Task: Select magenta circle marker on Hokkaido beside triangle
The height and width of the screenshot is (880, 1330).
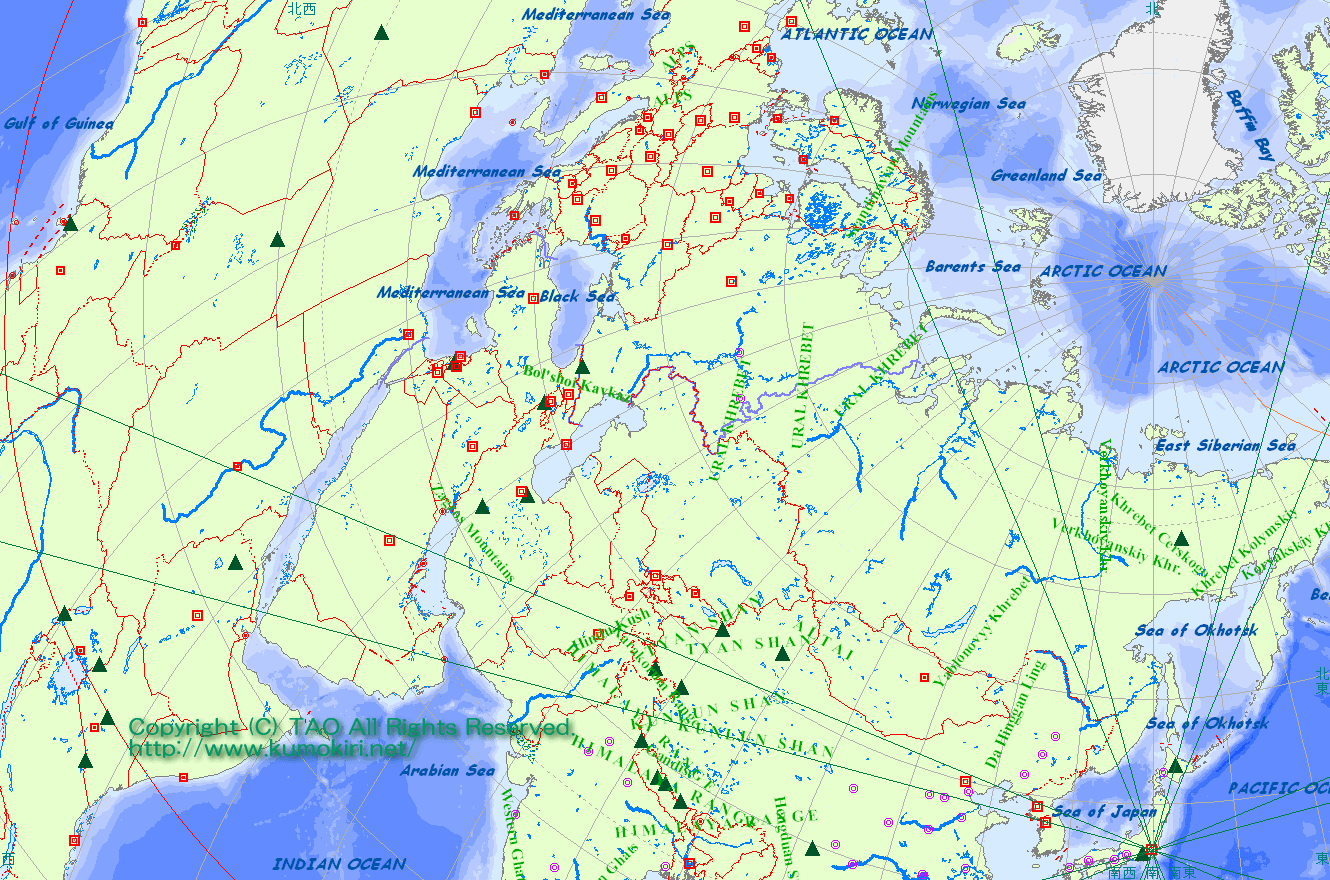Action: click(1165, 773)
